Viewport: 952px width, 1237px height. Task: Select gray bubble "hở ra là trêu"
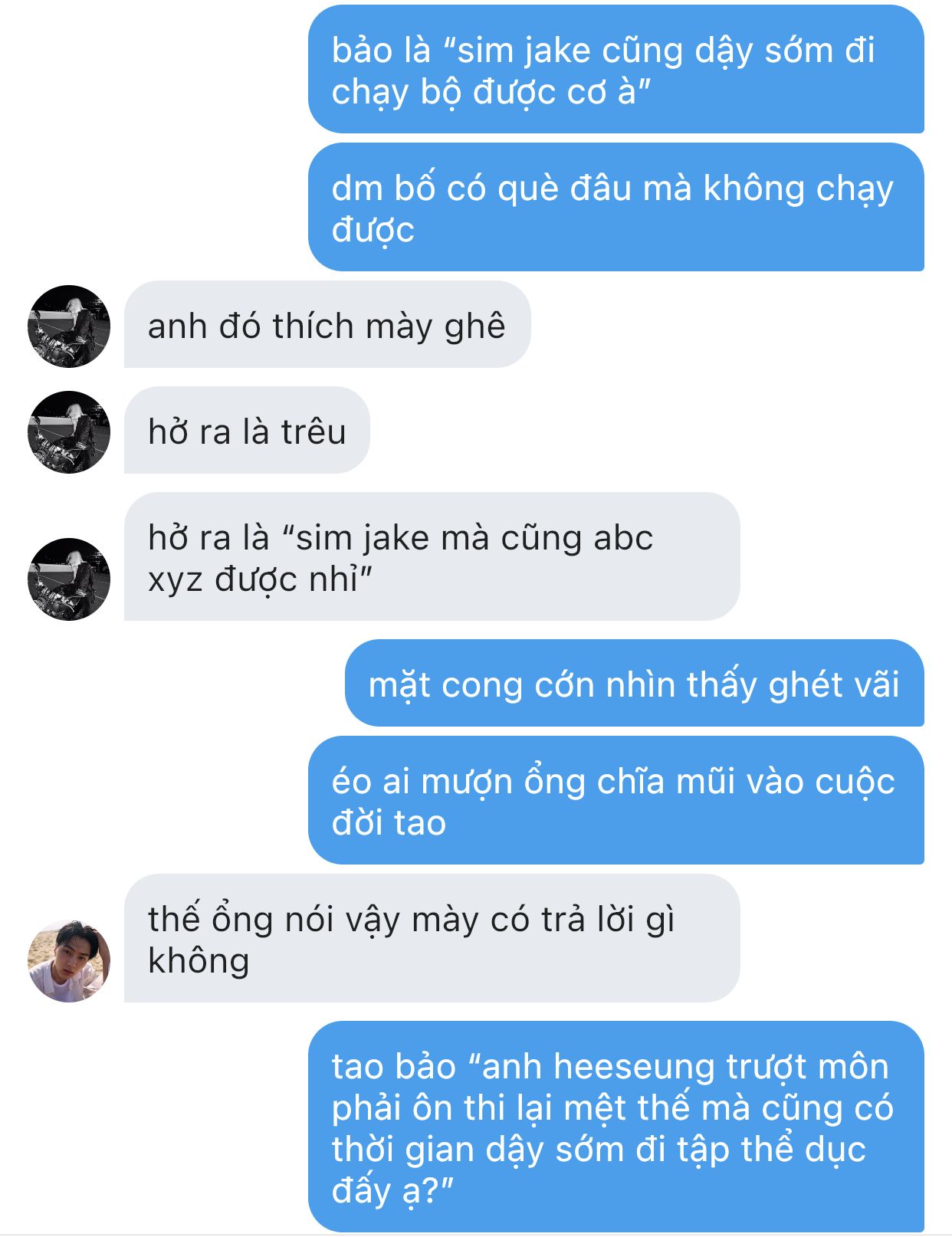[x=247, y=431]
